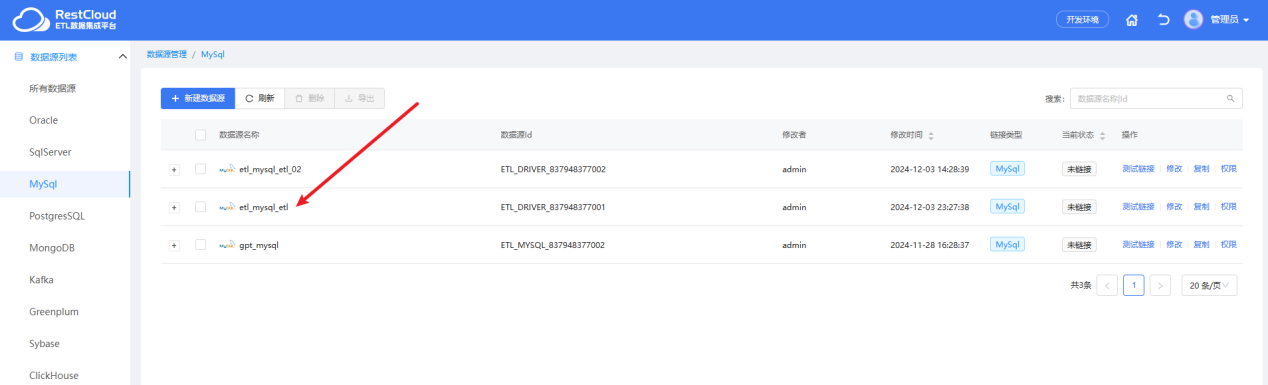This screenshot has height=385, width=1268.
Task: Select Greenplum in sidebar
Action: point(54,312)
